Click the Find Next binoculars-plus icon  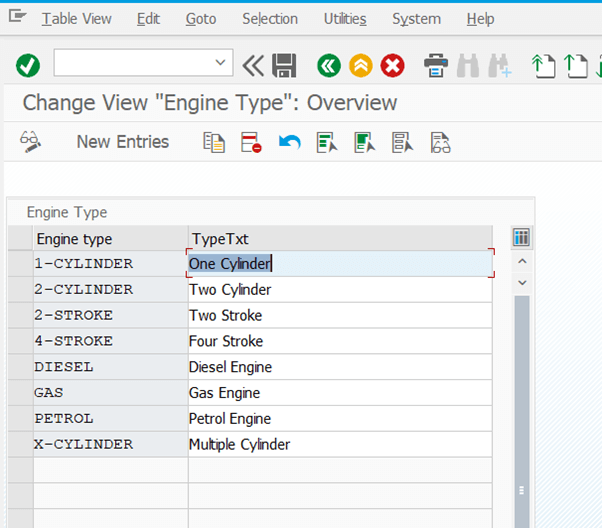[499, 66]
